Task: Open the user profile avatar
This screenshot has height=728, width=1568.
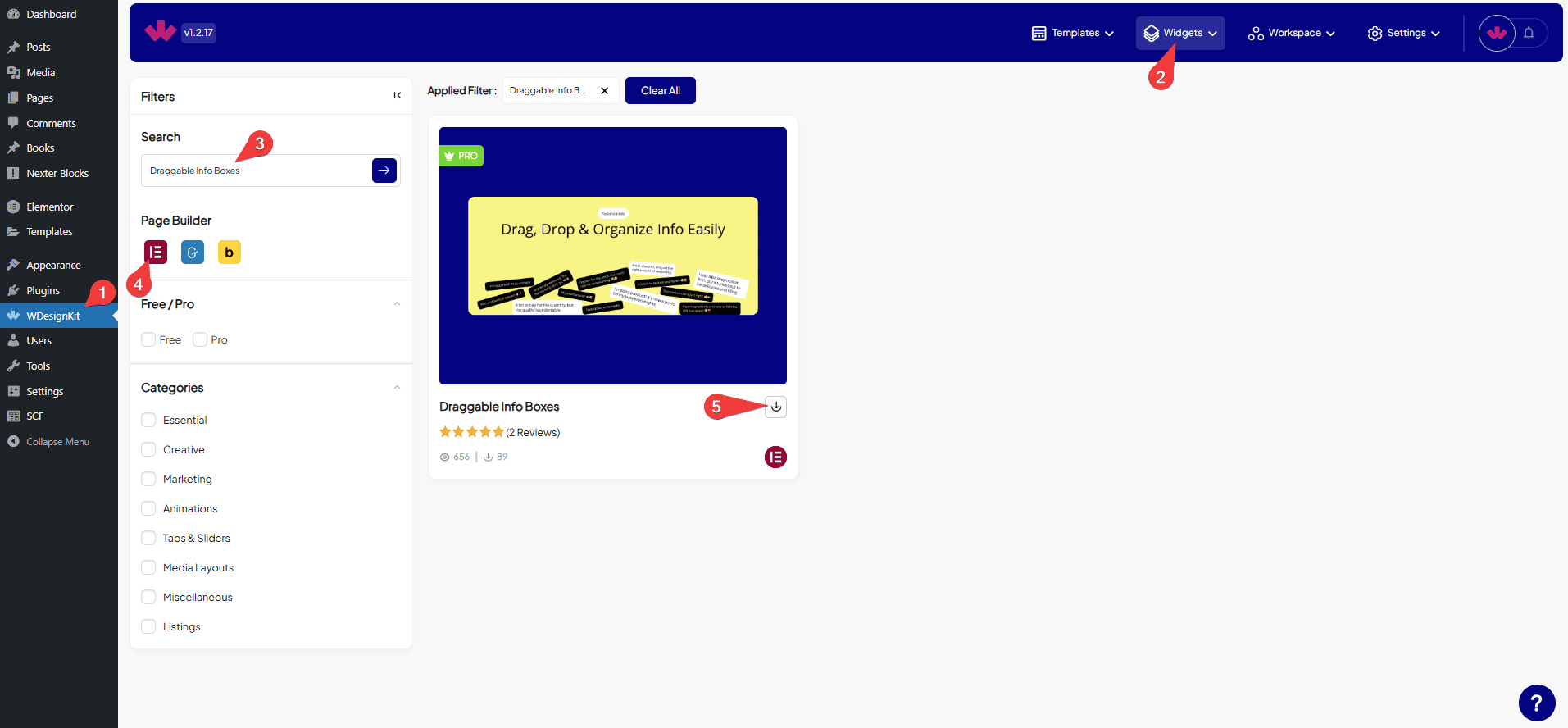Action: click(x=1497, y=33)
